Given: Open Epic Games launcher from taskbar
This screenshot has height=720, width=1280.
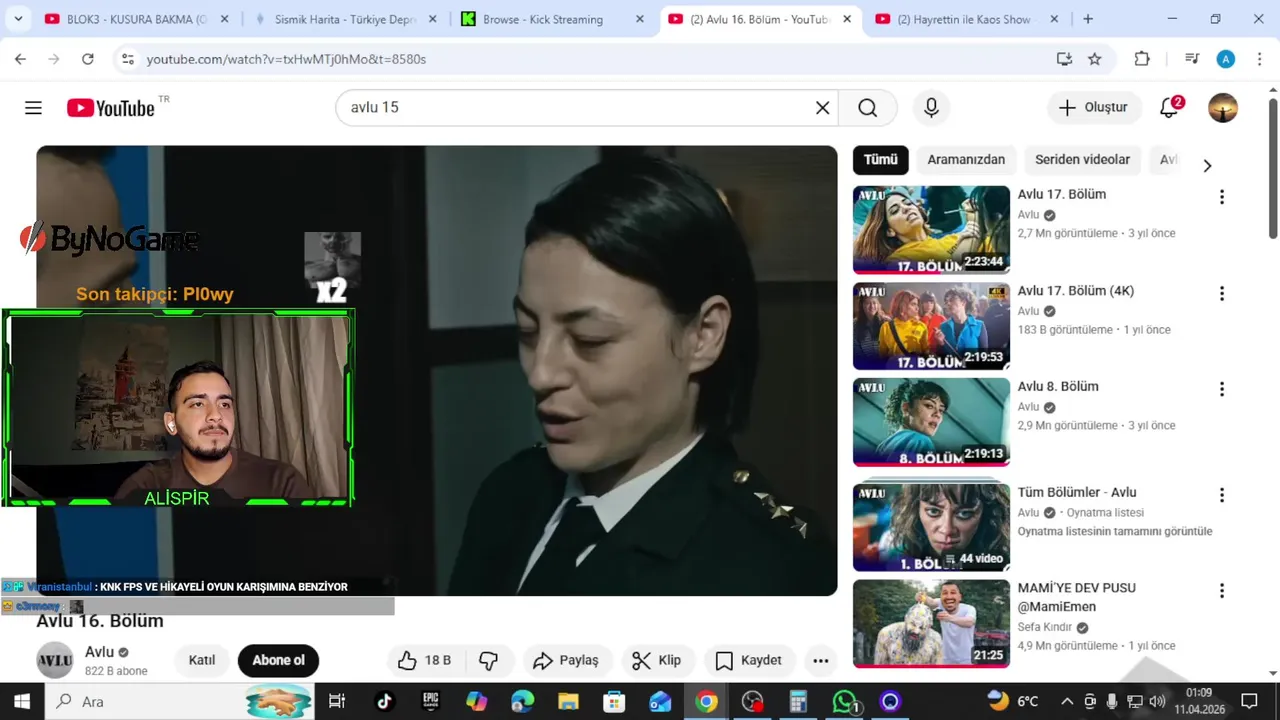Looking at the screenshot, I should (x=430, y=701).
